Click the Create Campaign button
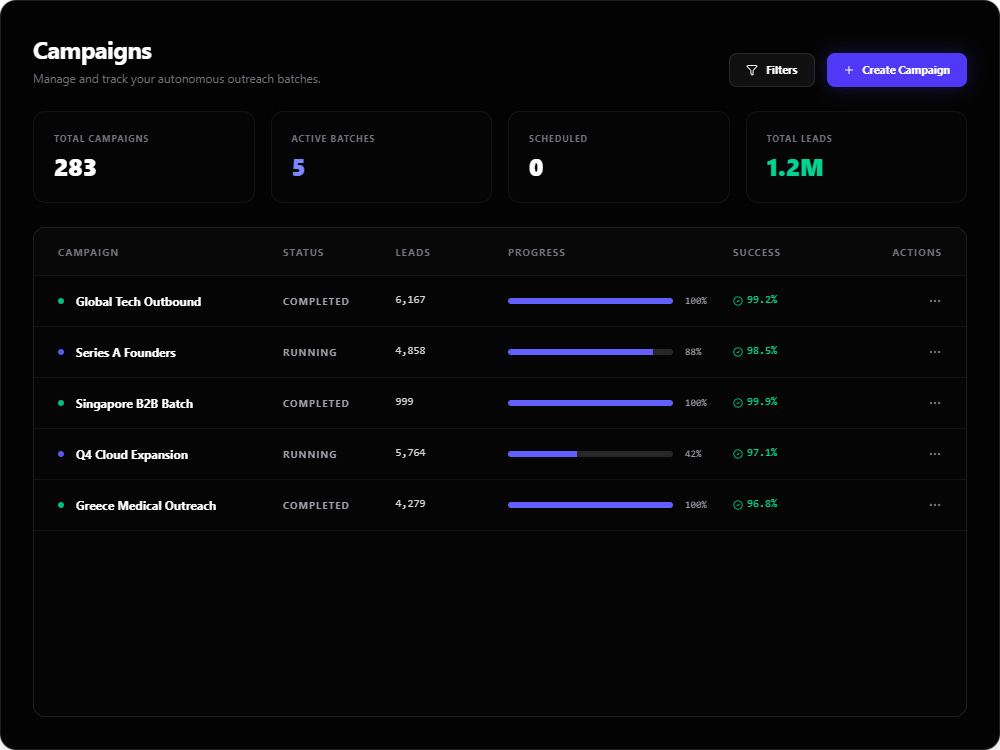The image size is (1000, 750). [x=897, y=70]
